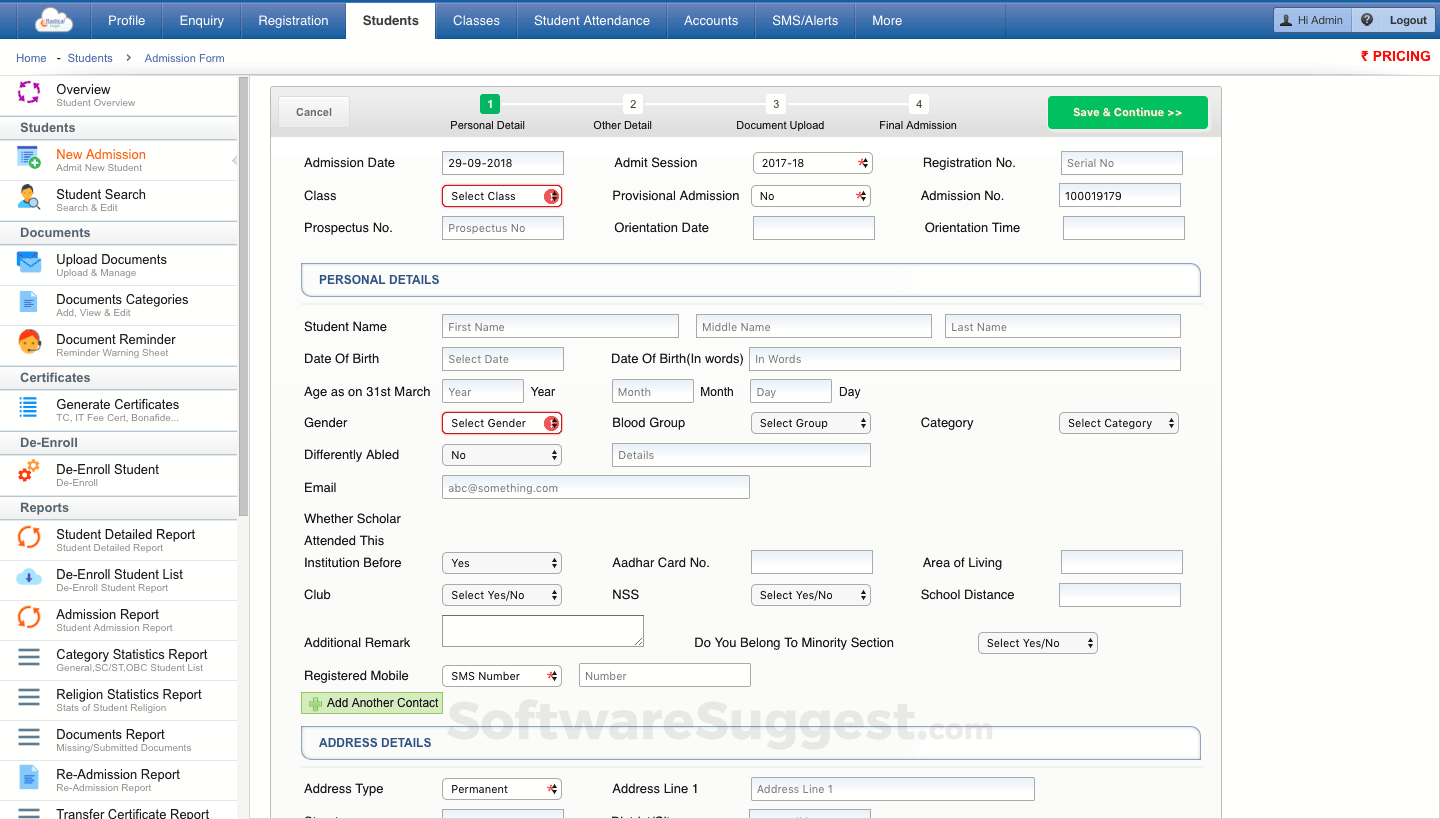Viewport: 1440px width, 819px height.
Task: Select the New Admission icon in sidebar
Action: click(x=27, y=158)
